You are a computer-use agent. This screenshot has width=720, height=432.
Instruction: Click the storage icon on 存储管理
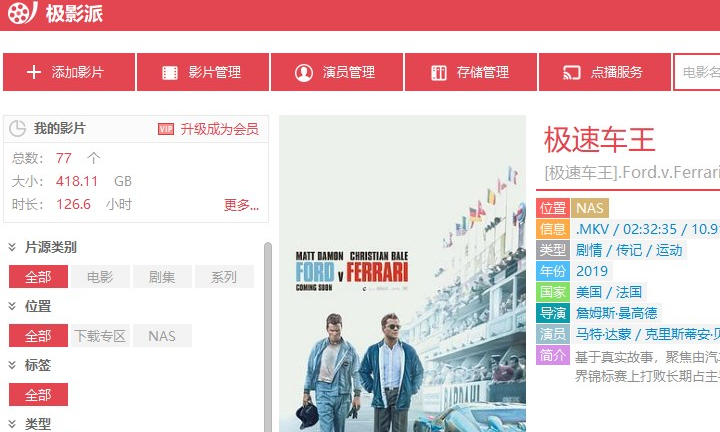(439, 73)
